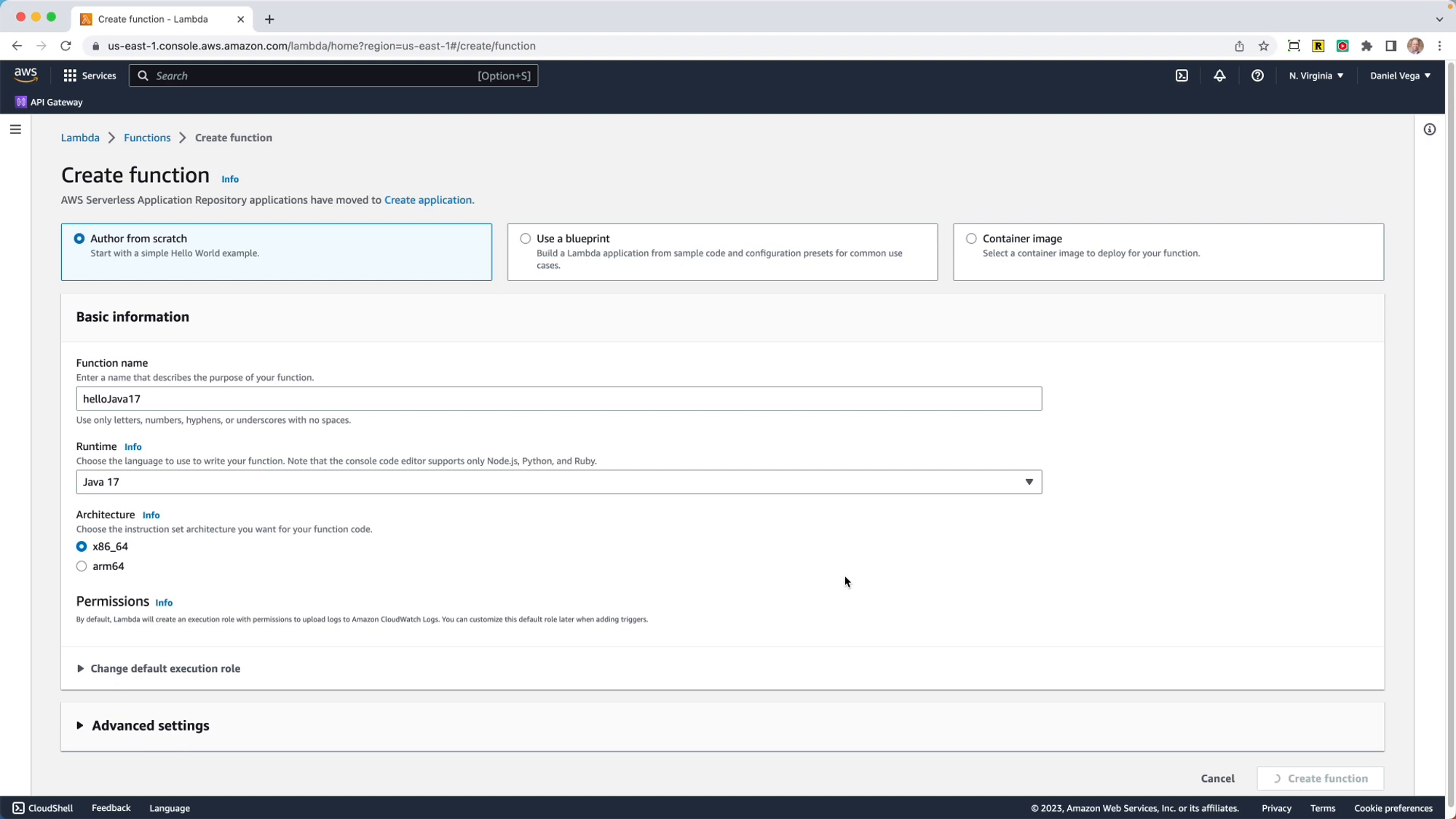Open the Create application link

[x=428, y=200]
